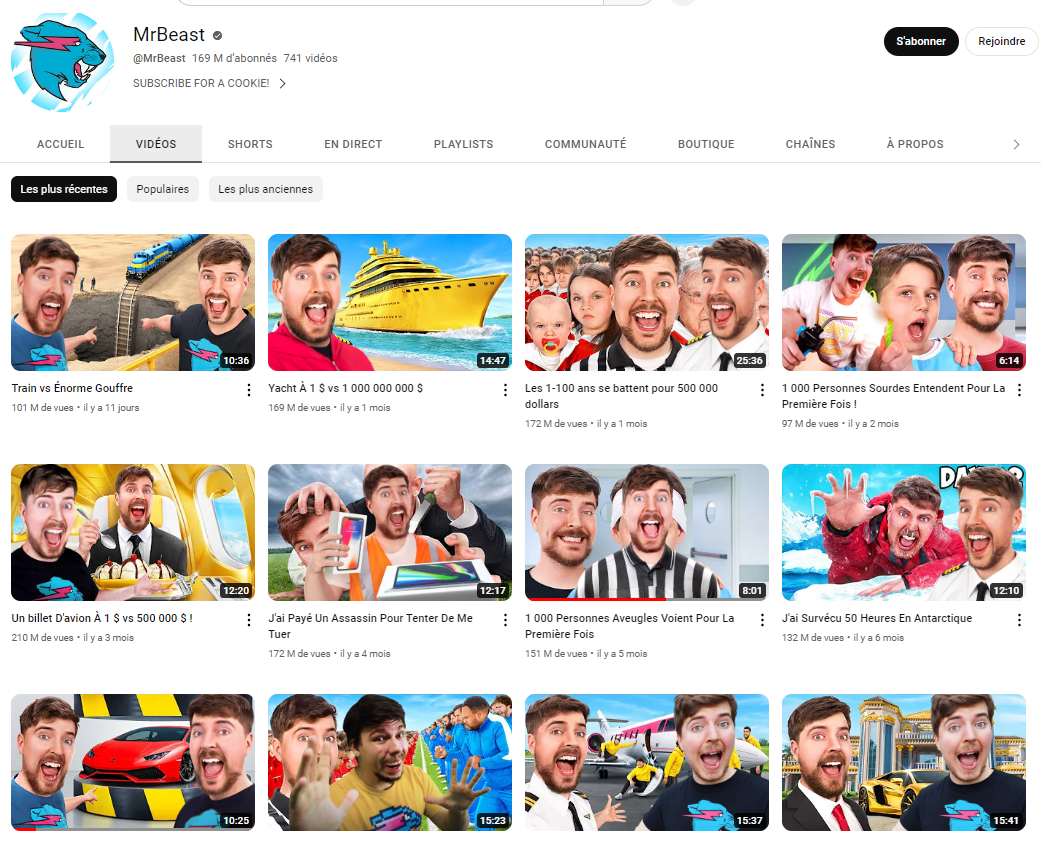This screenshot has height=841, width=1041.
Task: Select the VIDÉOS tab
Action: 156,144
